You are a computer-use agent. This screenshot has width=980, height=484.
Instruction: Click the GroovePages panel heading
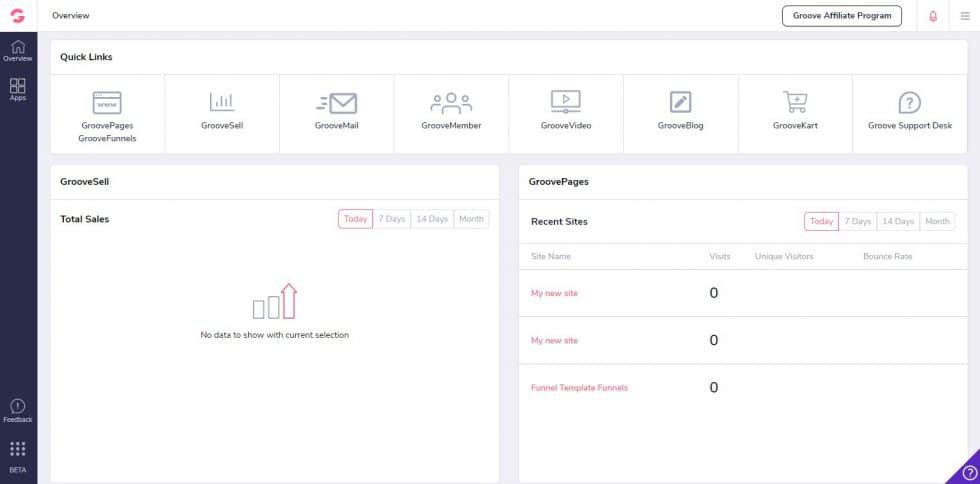(x=559, y=182)
